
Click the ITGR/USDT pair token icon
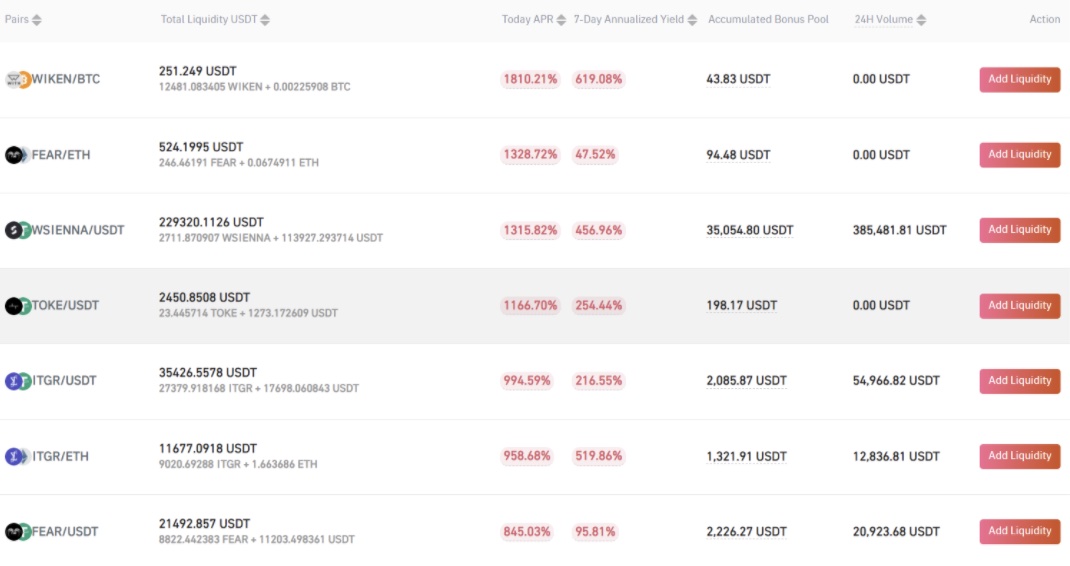[18, 381]
